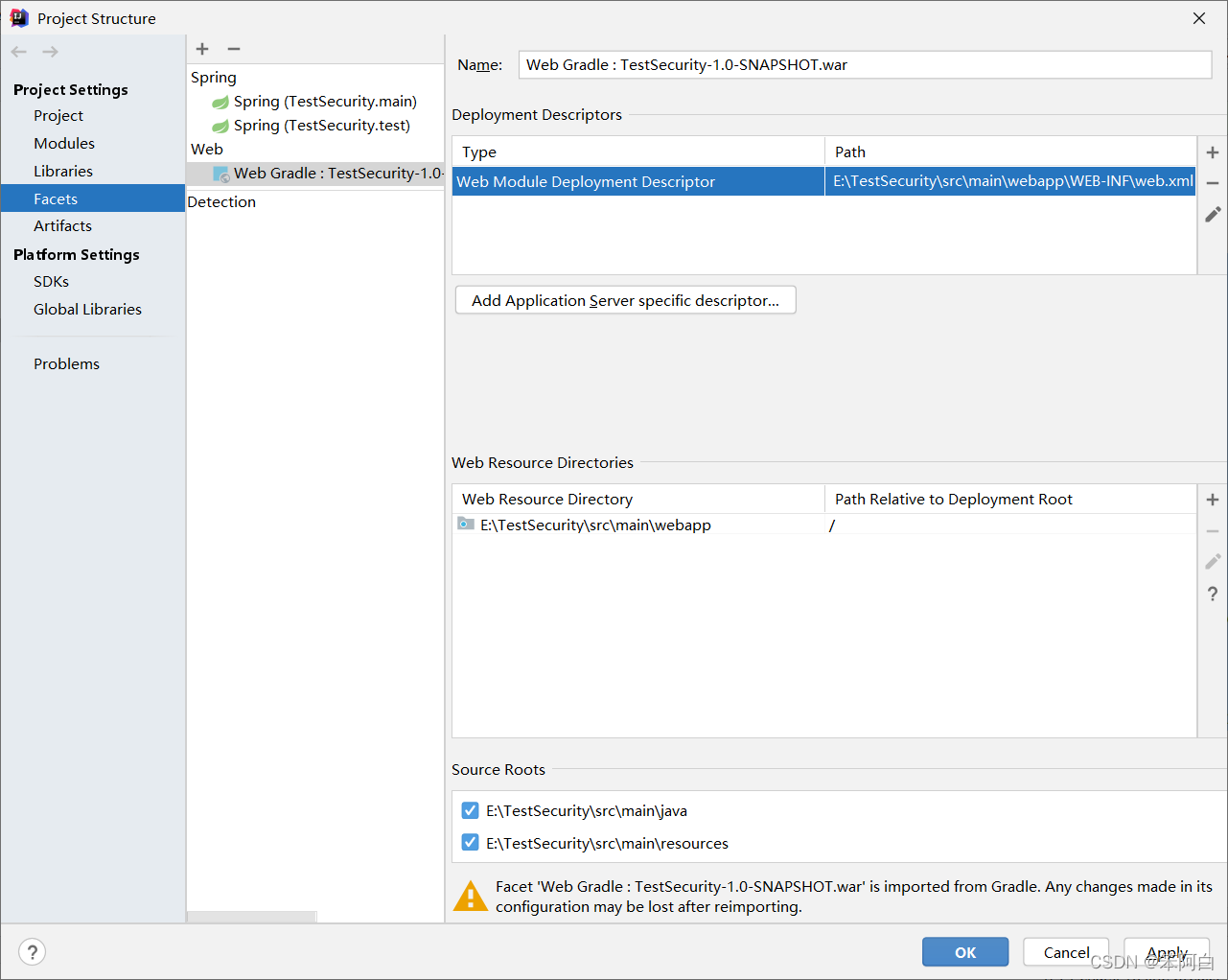The height and width of the screenshot is (980, 1228).
Task: Click Add Application Server specific descriptor button
Action: (x=626, y=300)
